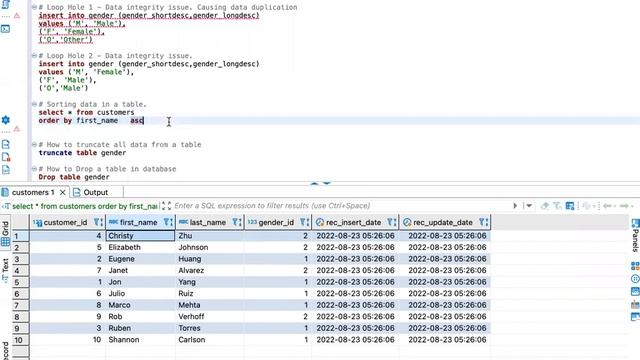The image size is (640, 360).
Task: Click the eraser clear-filter icon
Action: pos(545,206)
